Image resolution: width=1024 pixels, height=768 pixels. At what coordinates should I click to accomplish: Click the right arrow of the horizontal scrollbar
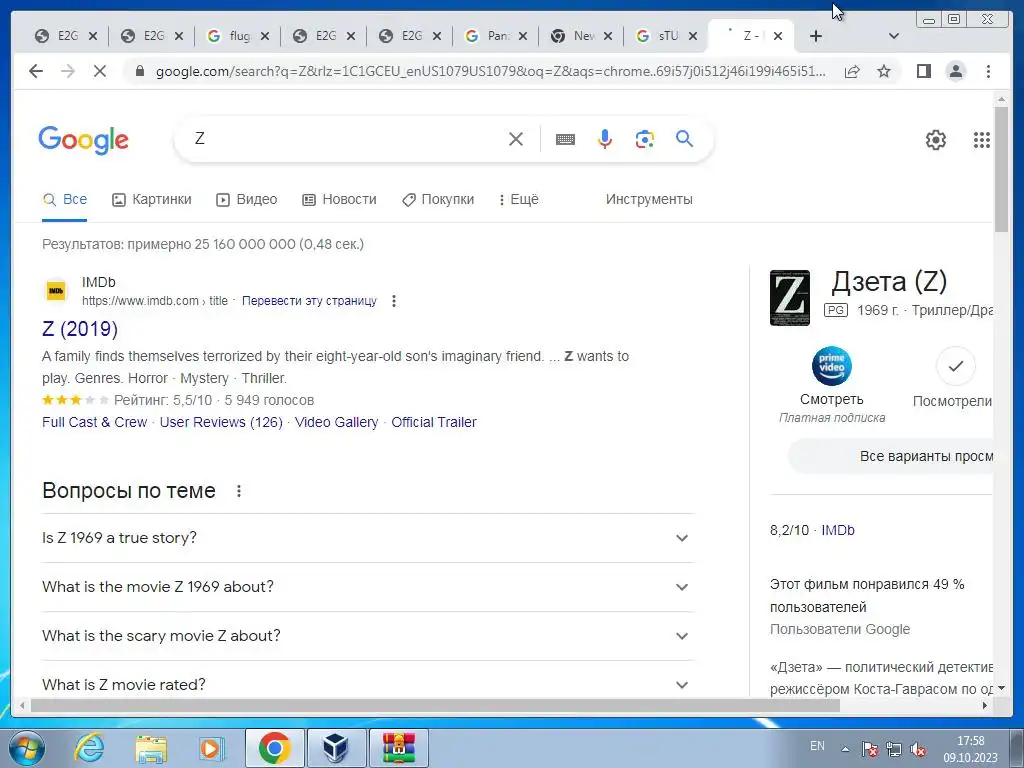click(985, 705)
